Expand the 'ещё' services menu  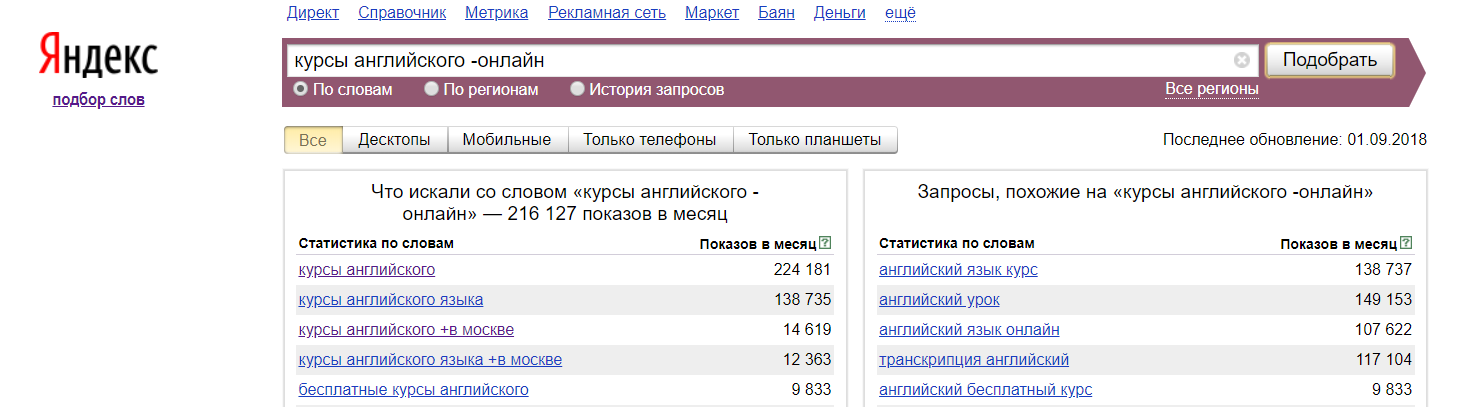(x=901, y=13)
